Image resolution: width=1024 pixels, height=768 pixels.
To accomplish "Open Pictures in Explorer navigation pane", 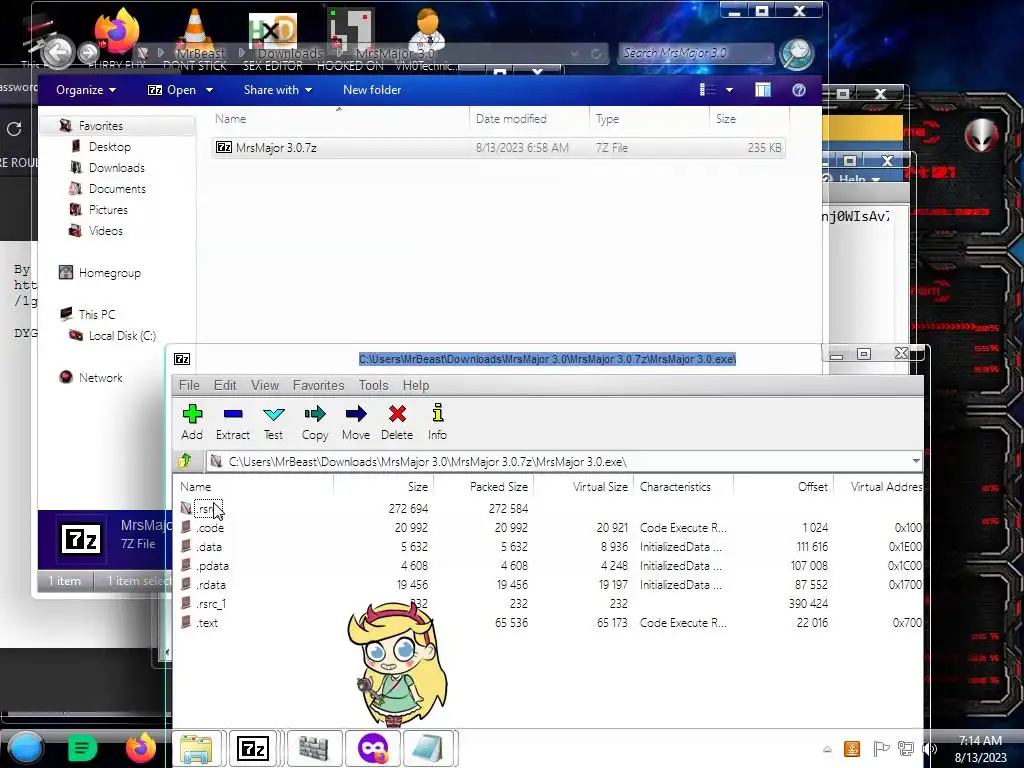I will 108,210.
